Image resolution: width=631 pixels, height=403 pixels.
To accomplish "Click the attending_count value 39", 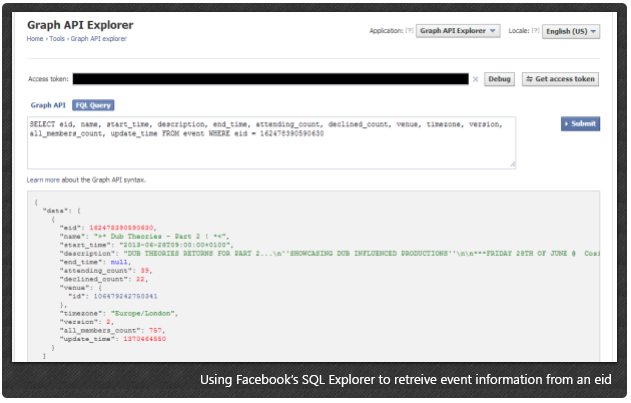I will click(x=144, y=271).
